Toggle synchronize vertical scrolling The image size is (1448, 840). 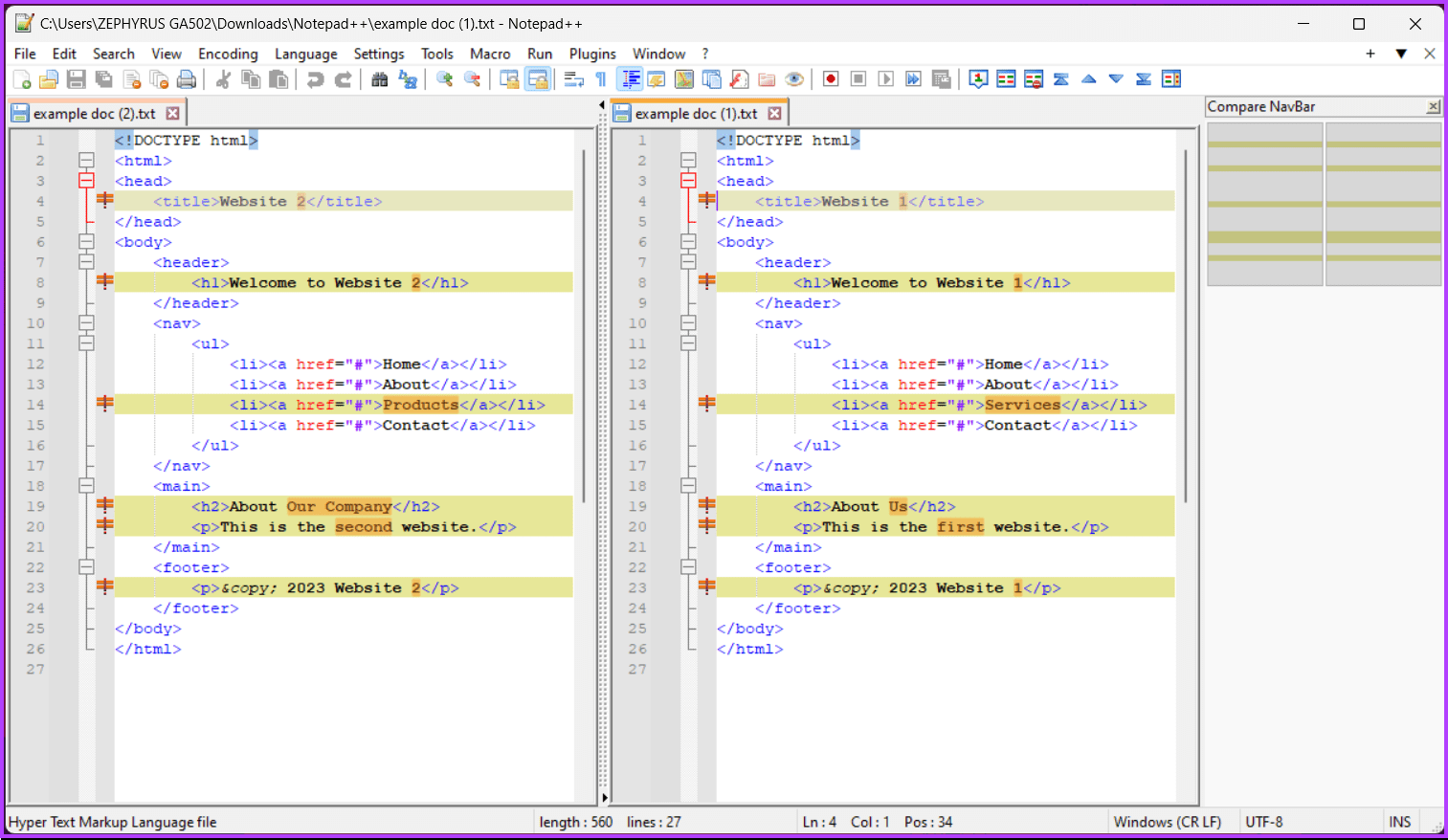click(x=510, y=79)
